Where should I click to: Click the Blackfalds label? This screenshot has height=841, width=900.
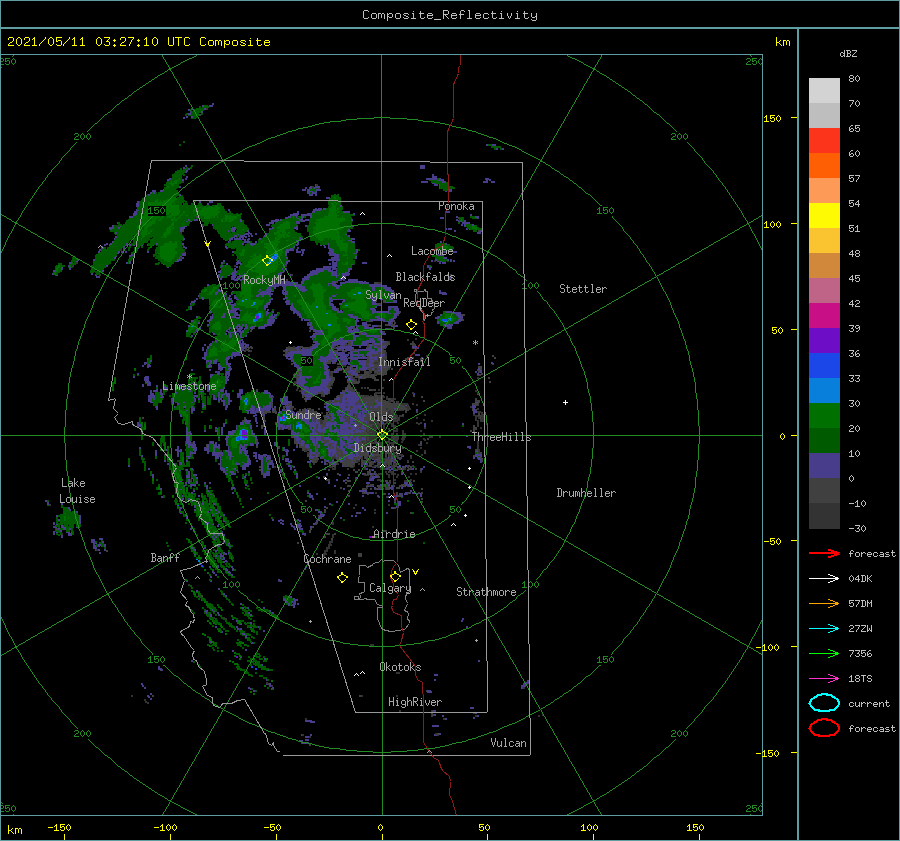click(425, 277)
